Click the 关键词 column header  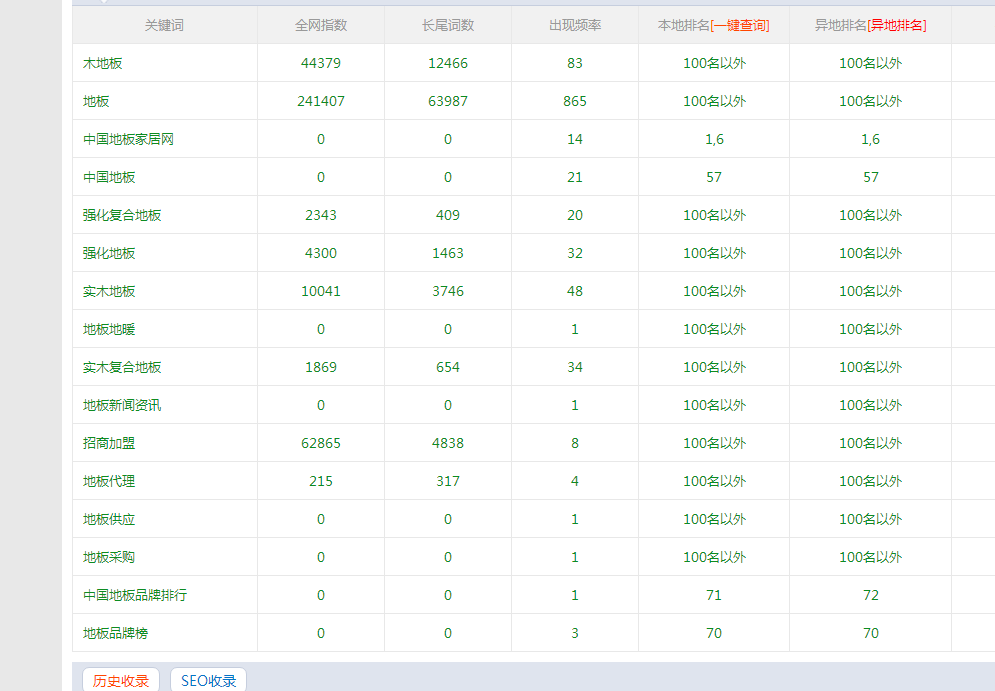164,25
